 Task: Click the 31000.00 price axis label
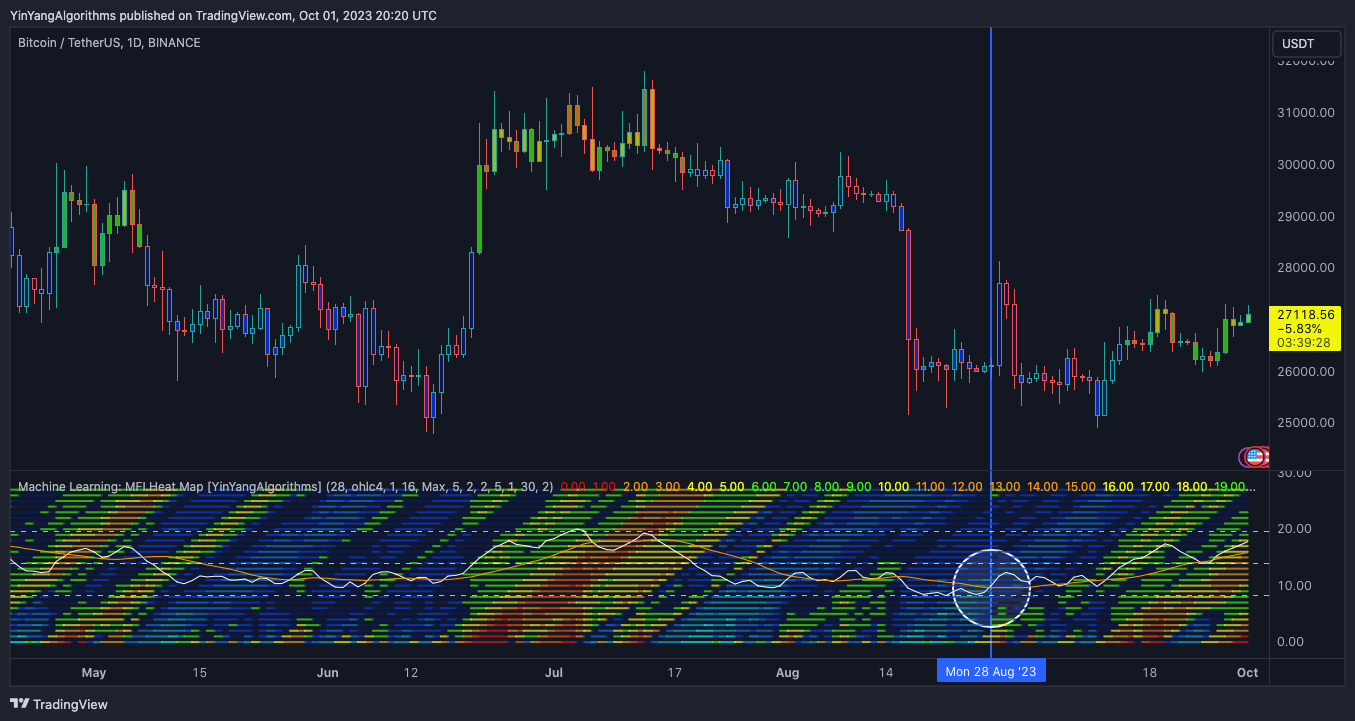(x=1306, y=113)
